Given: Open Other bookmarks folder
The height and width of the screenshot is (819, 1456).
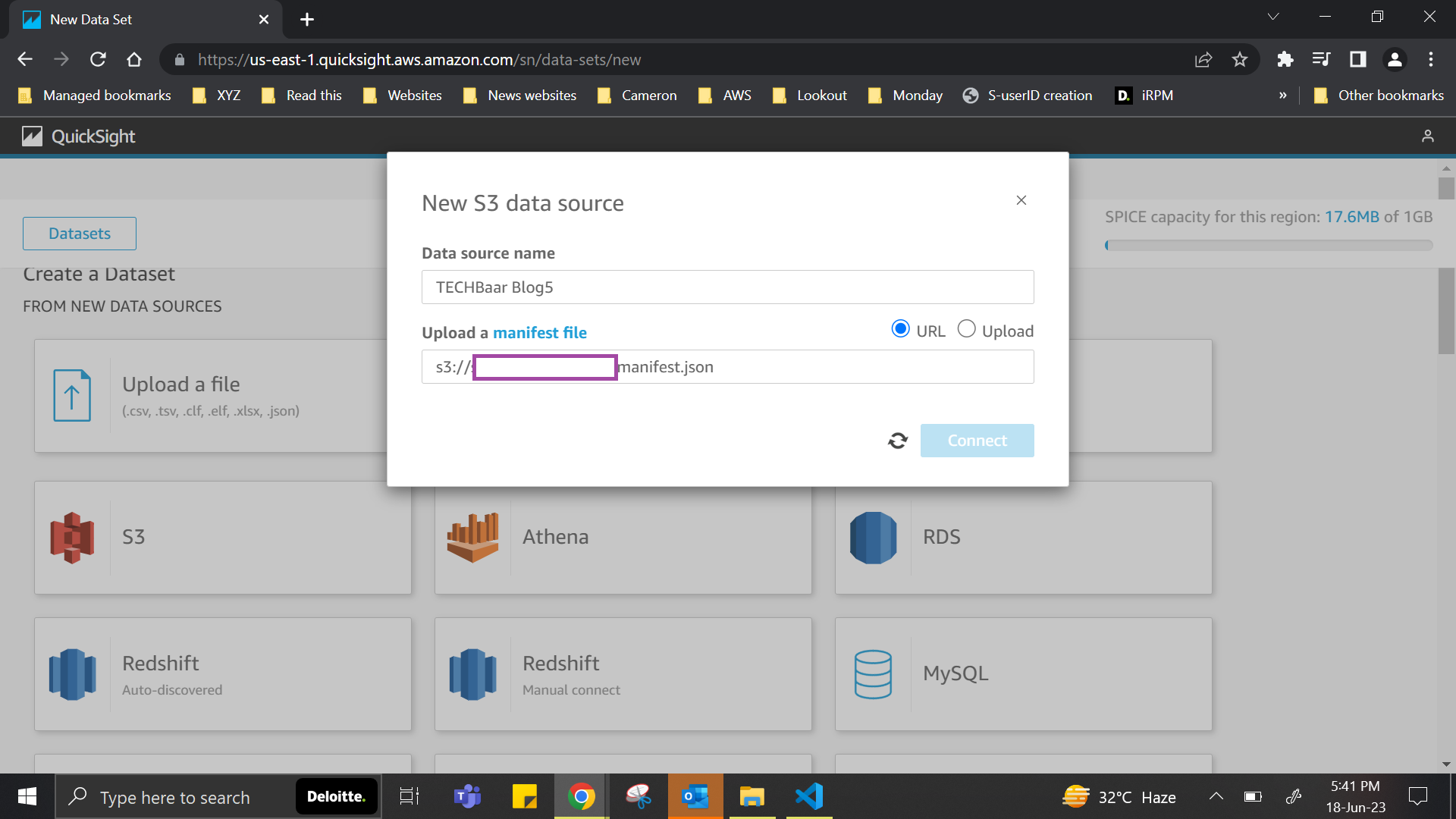Looking at the screenshot, I should click(1379, 96).
